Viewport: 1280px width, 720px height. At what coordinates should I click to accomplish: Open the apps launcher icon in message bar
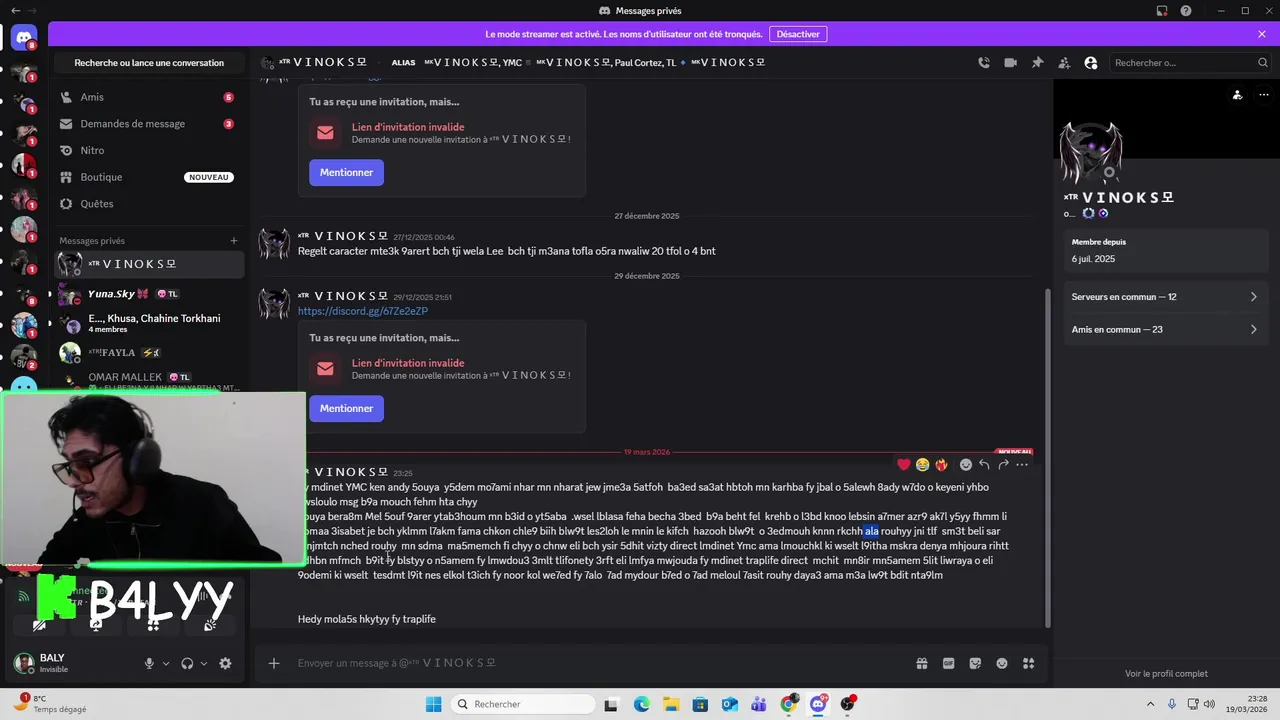1028,663
